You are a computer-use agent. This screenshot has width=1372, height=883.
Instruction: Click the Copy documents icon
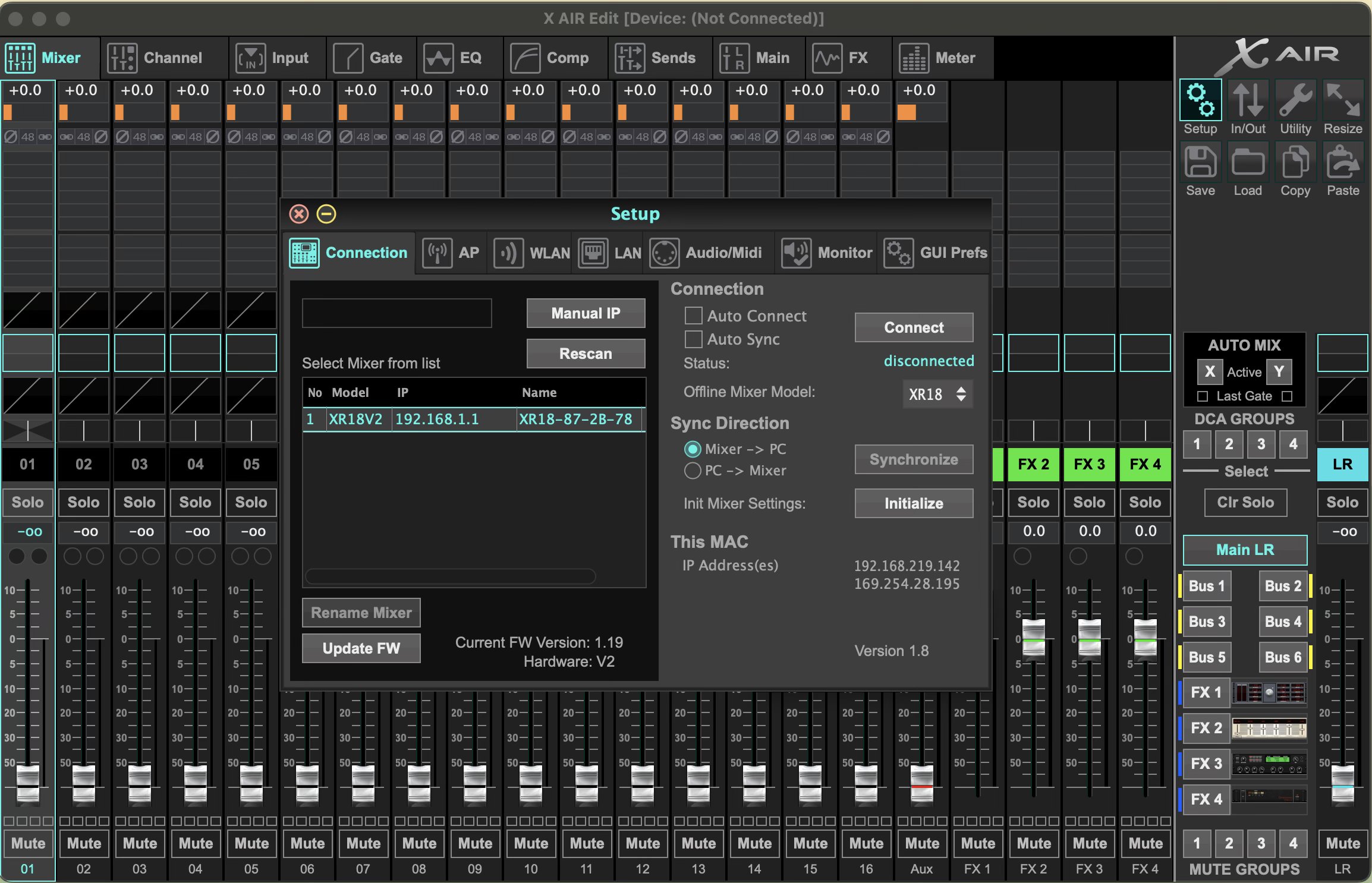pyautogui.click(x=1295, y=163)
